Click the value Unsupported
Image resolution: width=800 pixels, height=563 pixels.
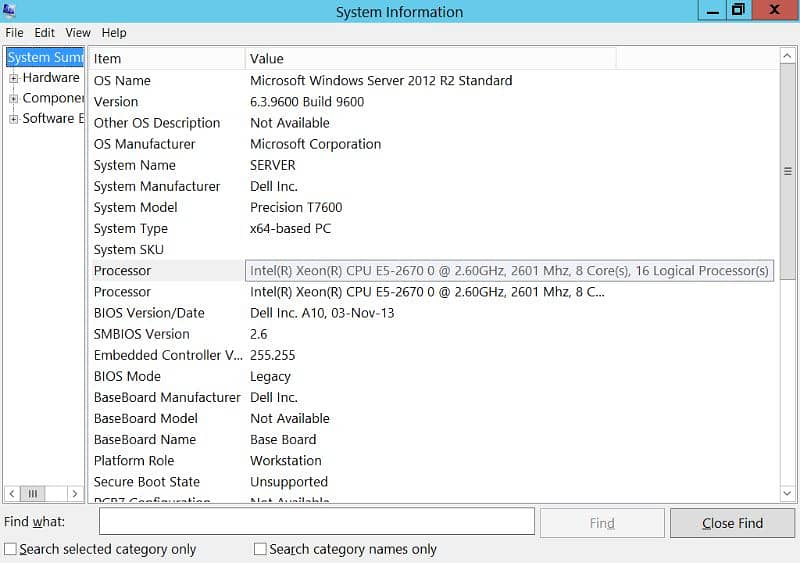pos(289,482)
